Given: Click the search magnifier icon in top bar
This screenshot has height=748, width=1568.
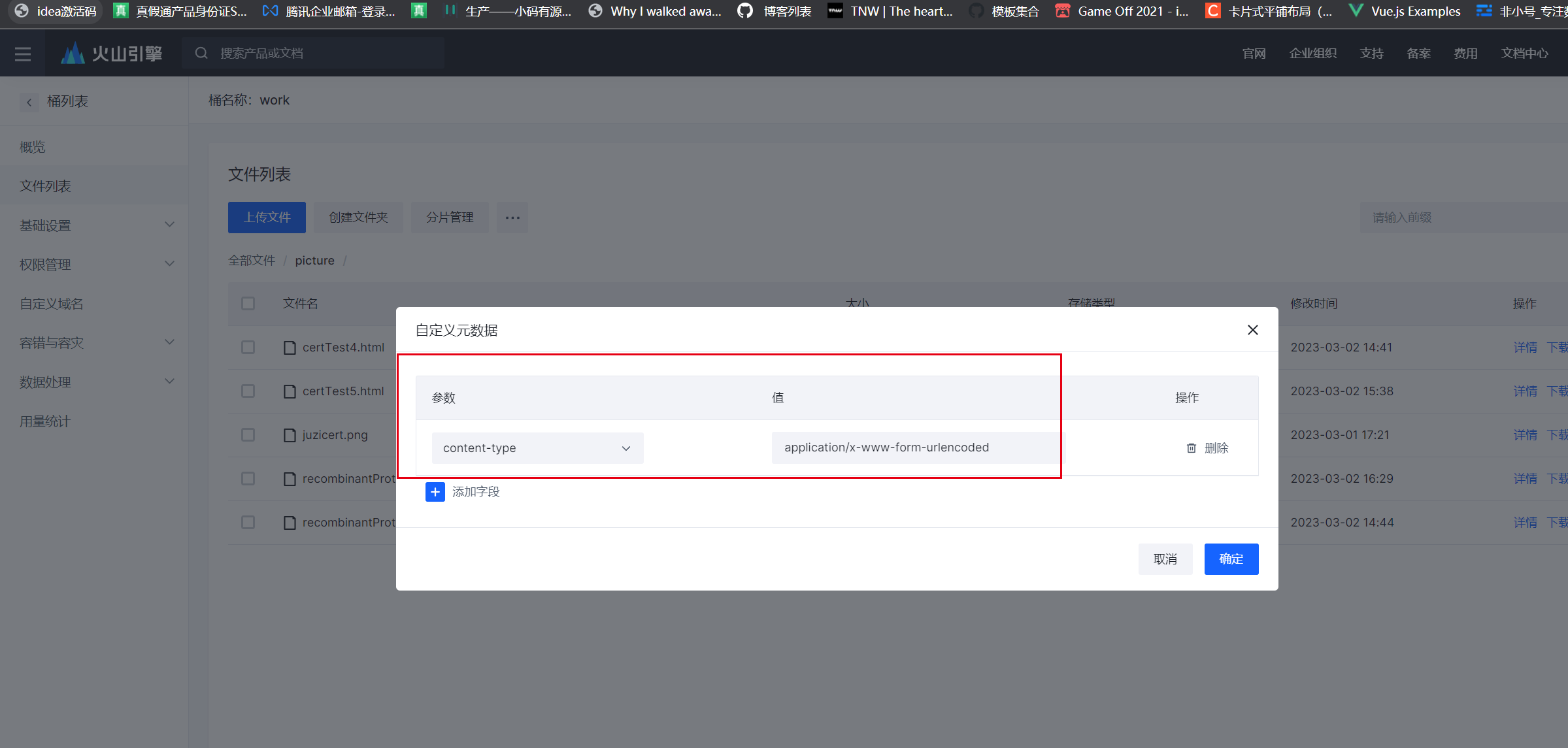Looking at the screenshot, I should point(201,53).
